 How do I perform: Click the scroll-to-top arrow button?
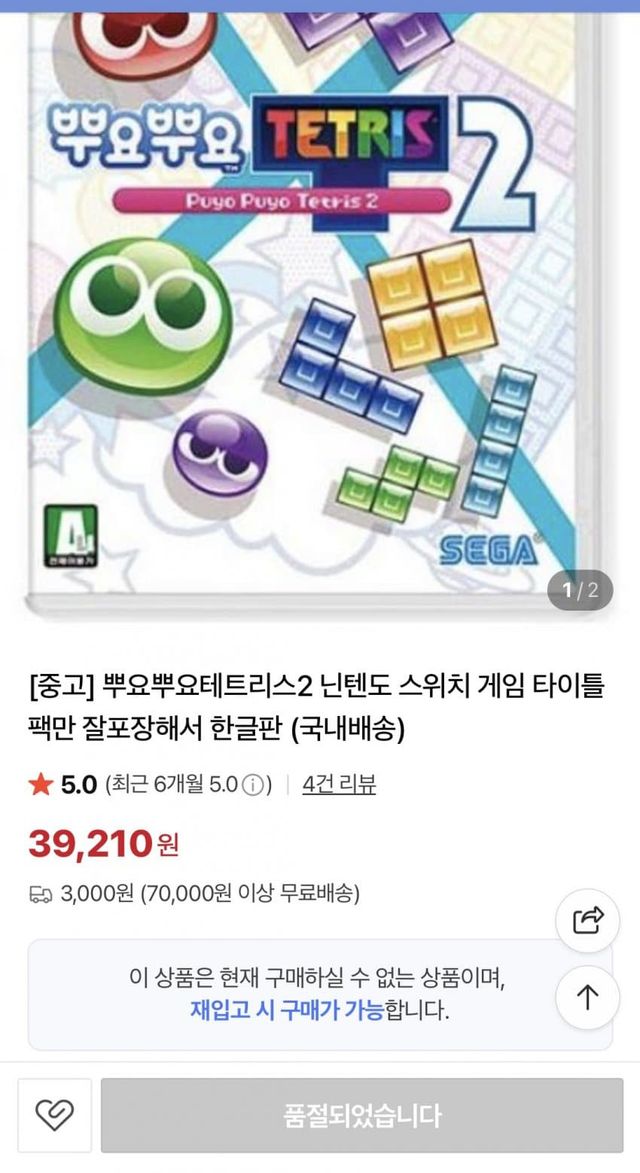click(x=588, y=996)
